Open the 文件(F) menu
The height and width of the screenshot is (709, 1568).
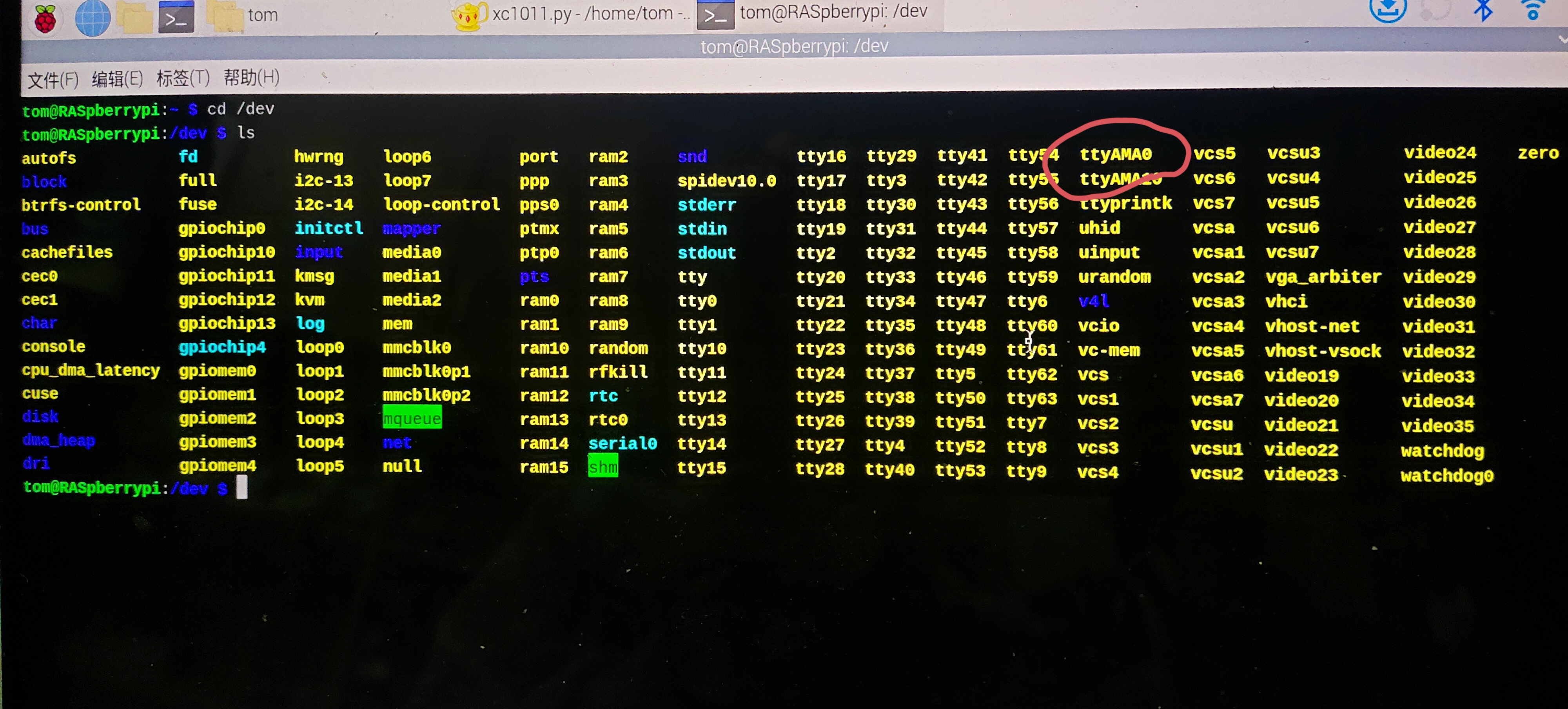pos(53,79)
